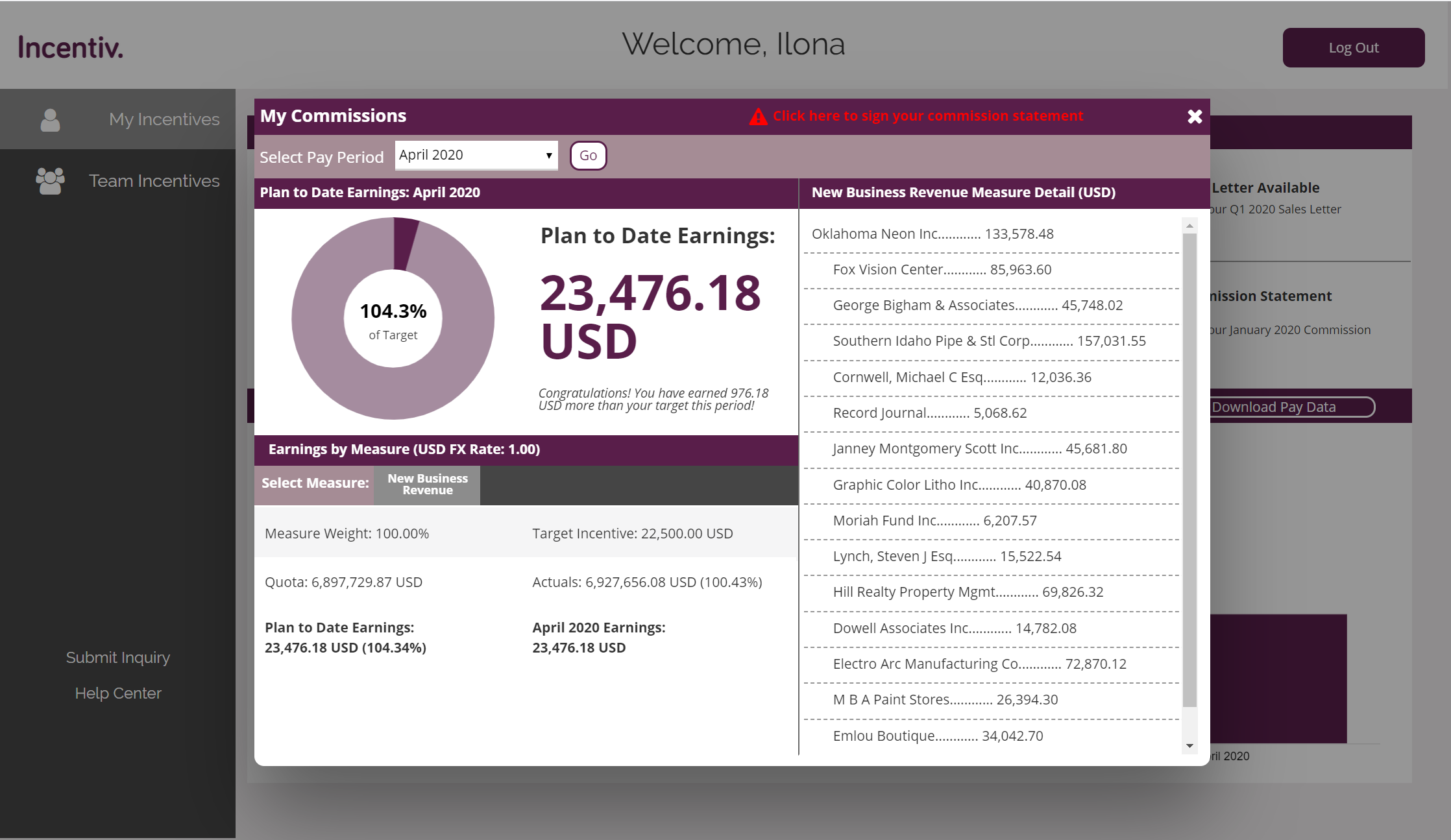Click the Team Incentives group icon
Viewport: 1451px width, 840px height.
click(50, 181)
